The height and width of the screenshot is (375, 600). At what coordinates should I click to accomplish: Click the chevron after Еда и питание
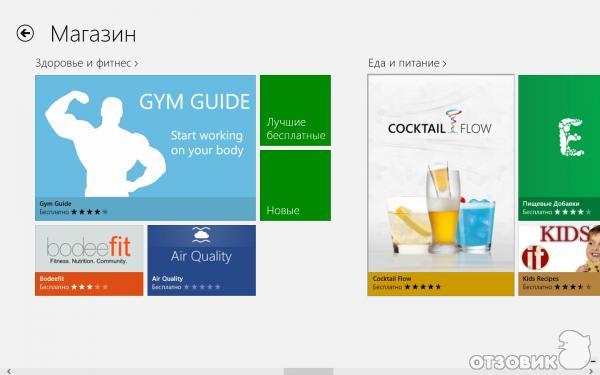pyautogui.click(x=444, y=64)
